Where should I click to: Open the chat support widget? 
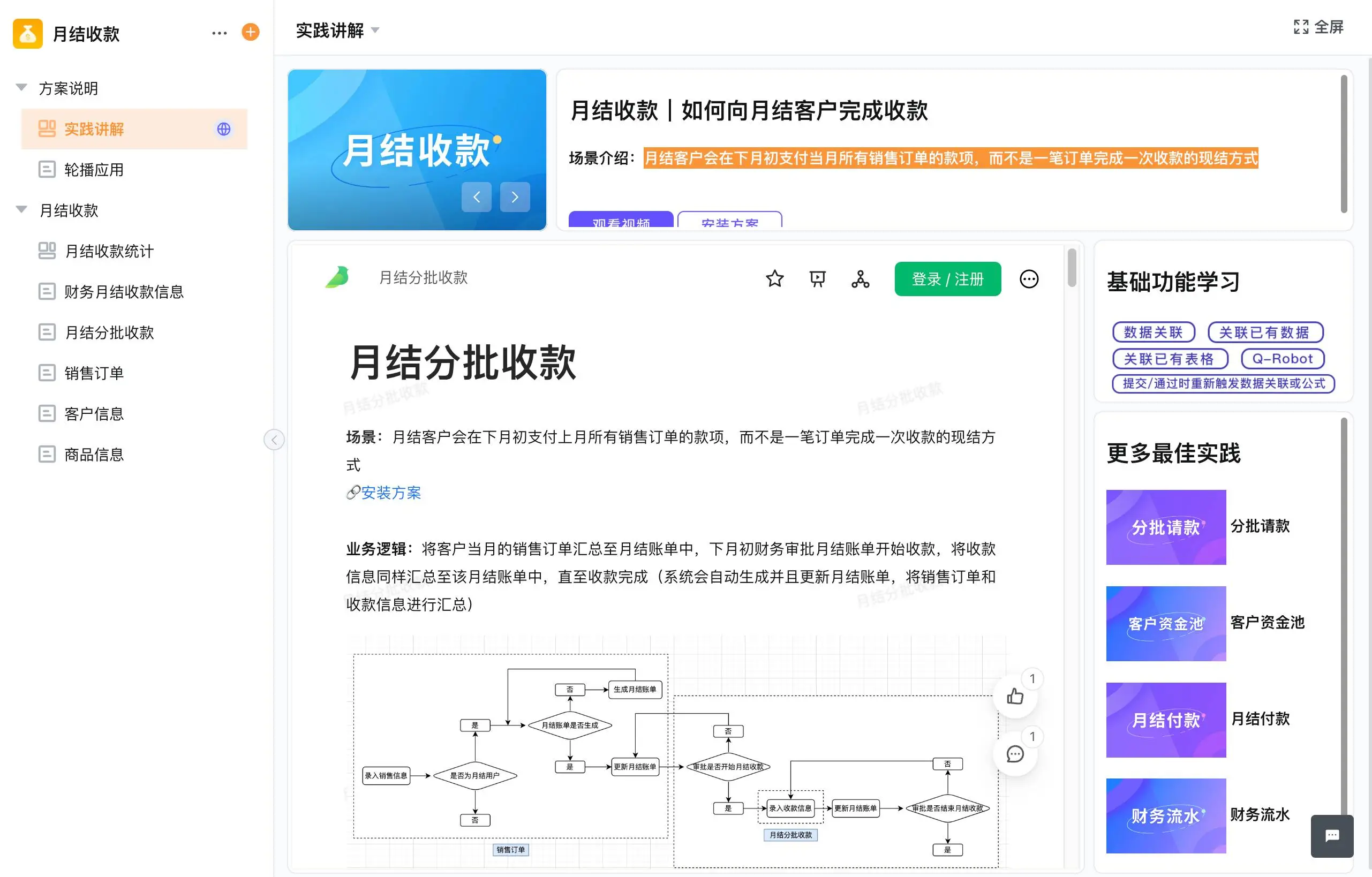click(x=1331, y=835)
